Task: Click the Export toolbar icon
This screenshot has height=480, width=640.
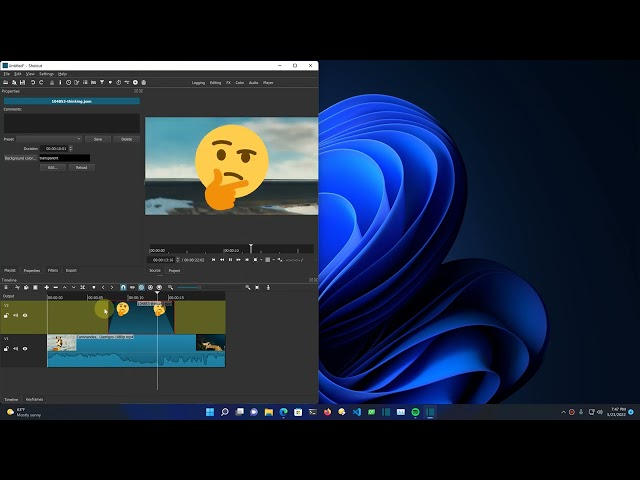Action: [135, 82]
